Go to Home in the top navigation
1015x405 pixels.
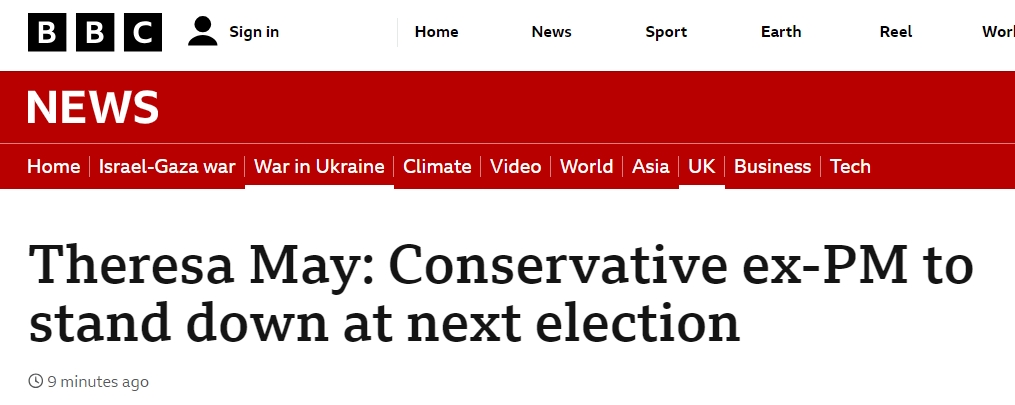tap(436, 32)
